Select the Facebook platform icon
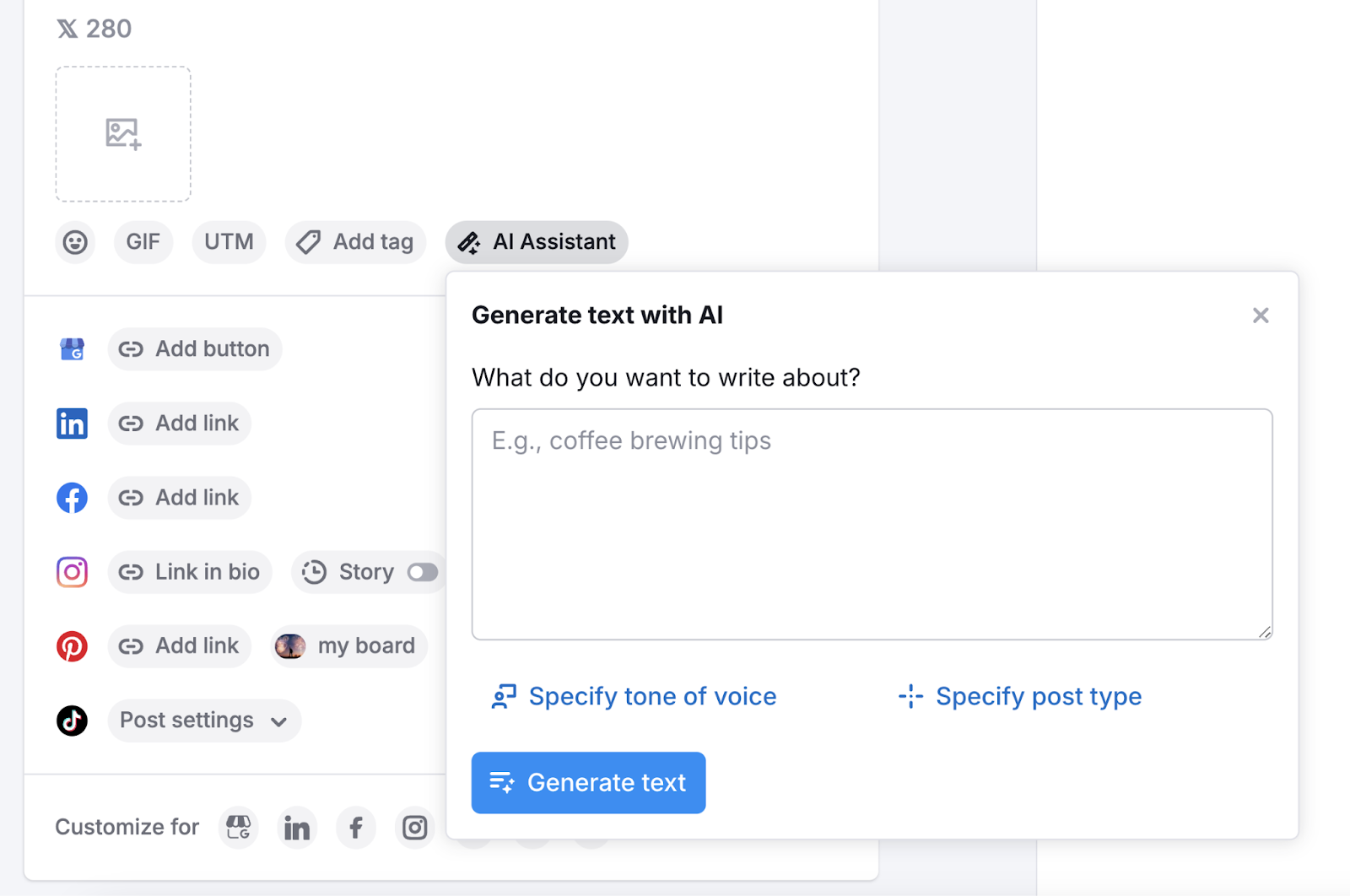Viewport: 1350px width, 896px height. click(72, 497)
